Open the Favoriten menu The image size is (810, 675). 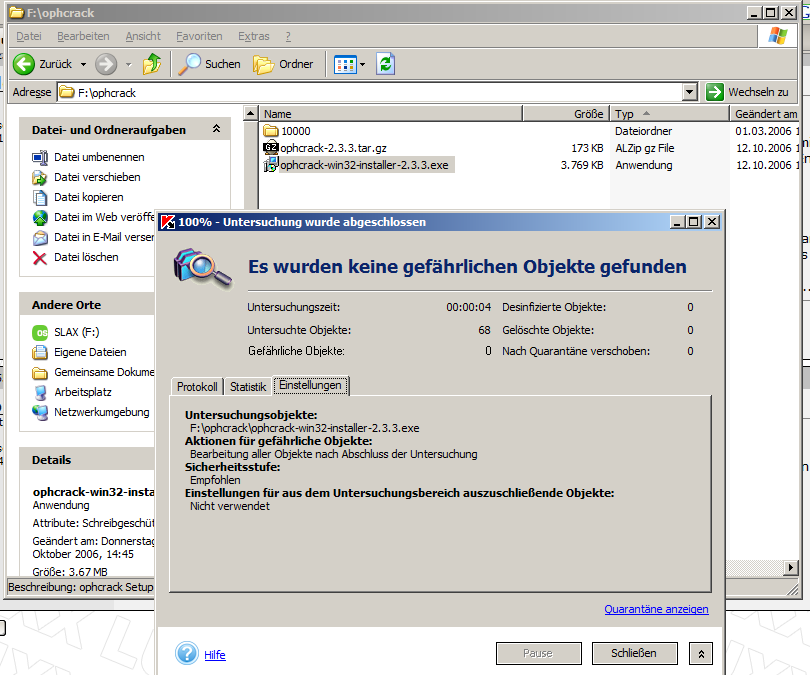[199, 36]
